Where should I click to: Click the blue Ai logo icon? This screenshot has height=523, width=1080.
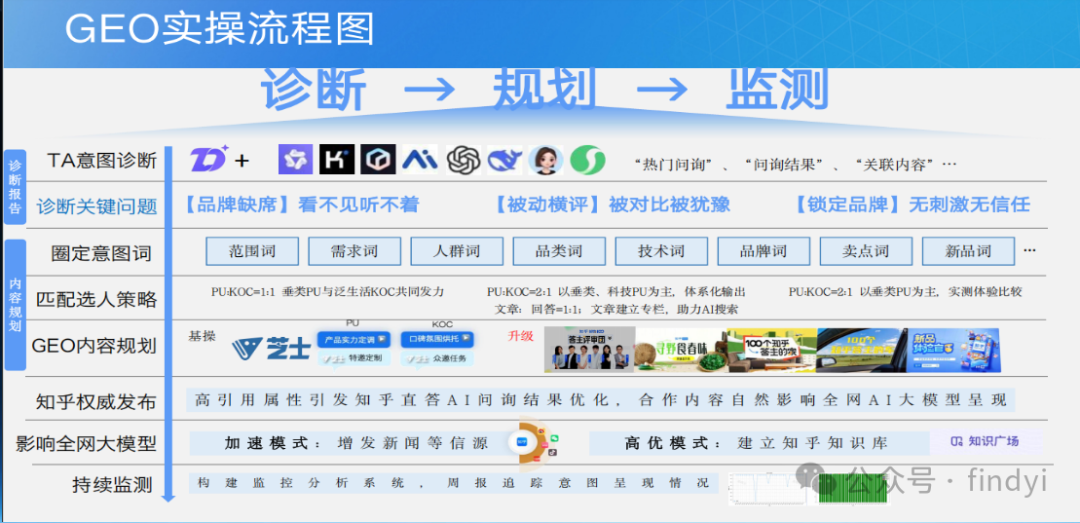pos(420,159)
